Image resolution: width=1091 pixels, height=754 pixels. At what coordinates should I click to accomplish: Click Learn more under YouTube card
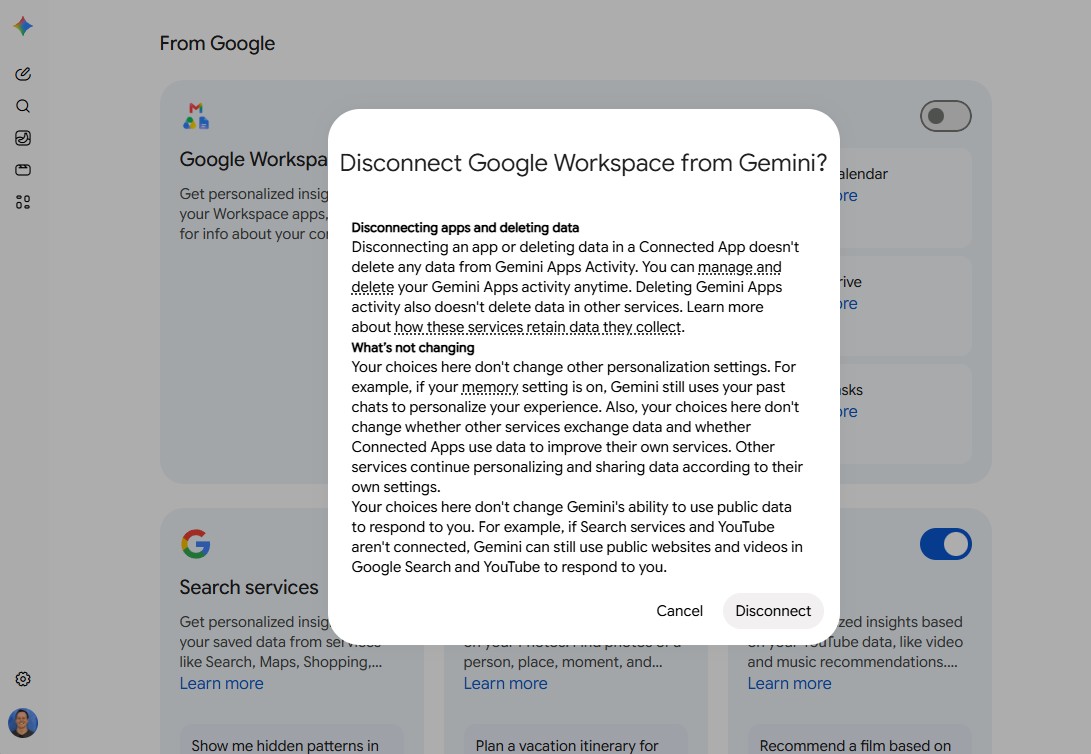(x=789, y=683)
